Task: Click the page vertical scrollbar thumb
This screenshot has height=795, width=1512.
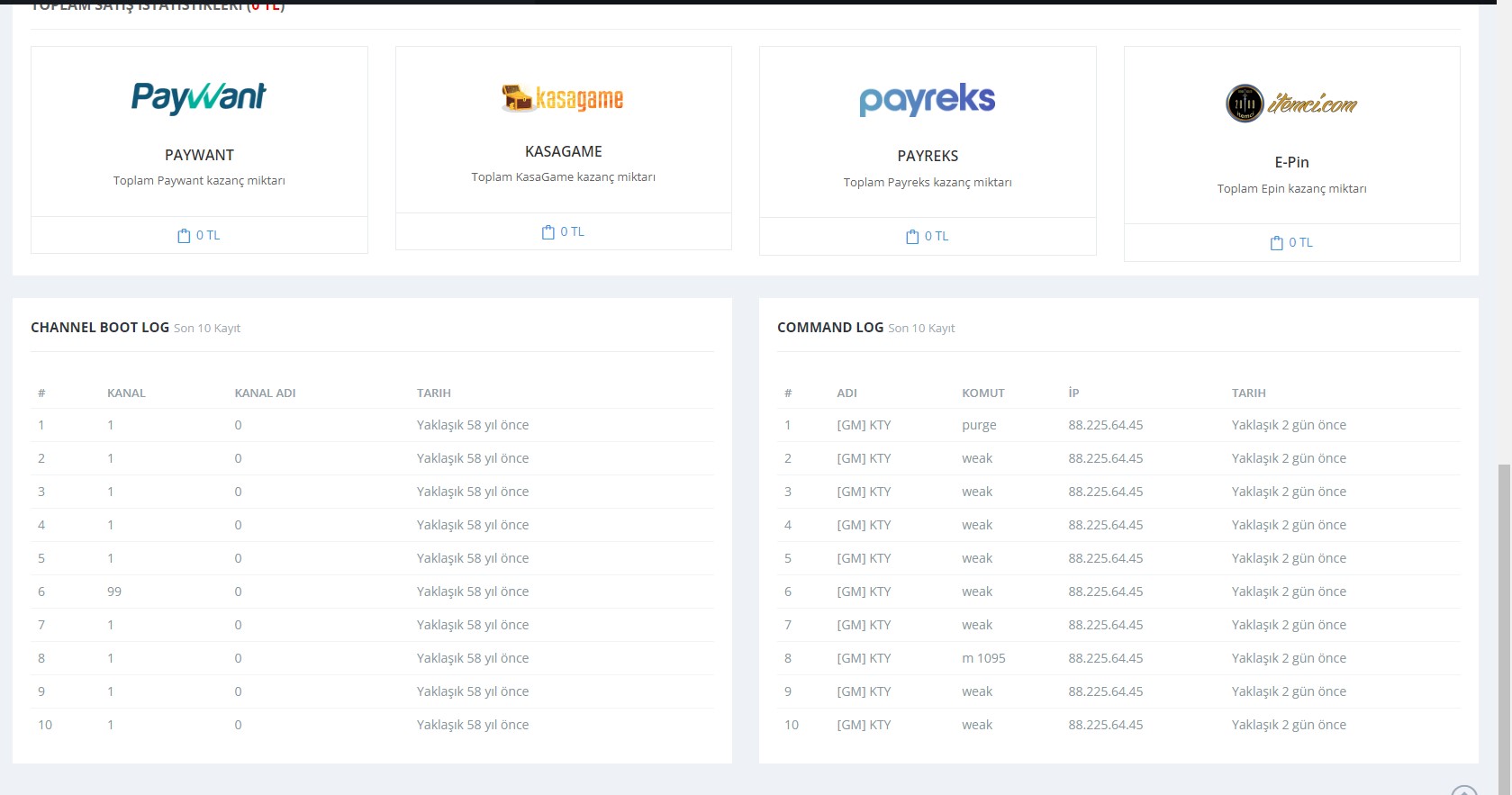Action: point(1504,629)
